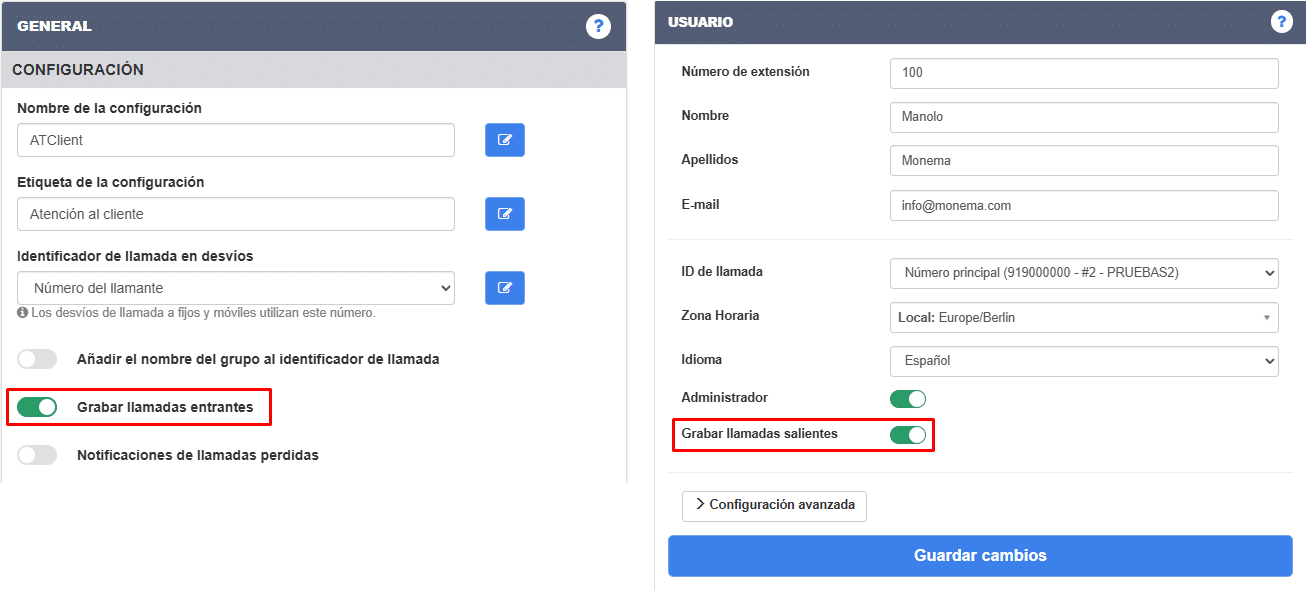This screenshot has height=592, width=1307.
Task: Click the help icon in Usuario panel
Action: 1282,22
